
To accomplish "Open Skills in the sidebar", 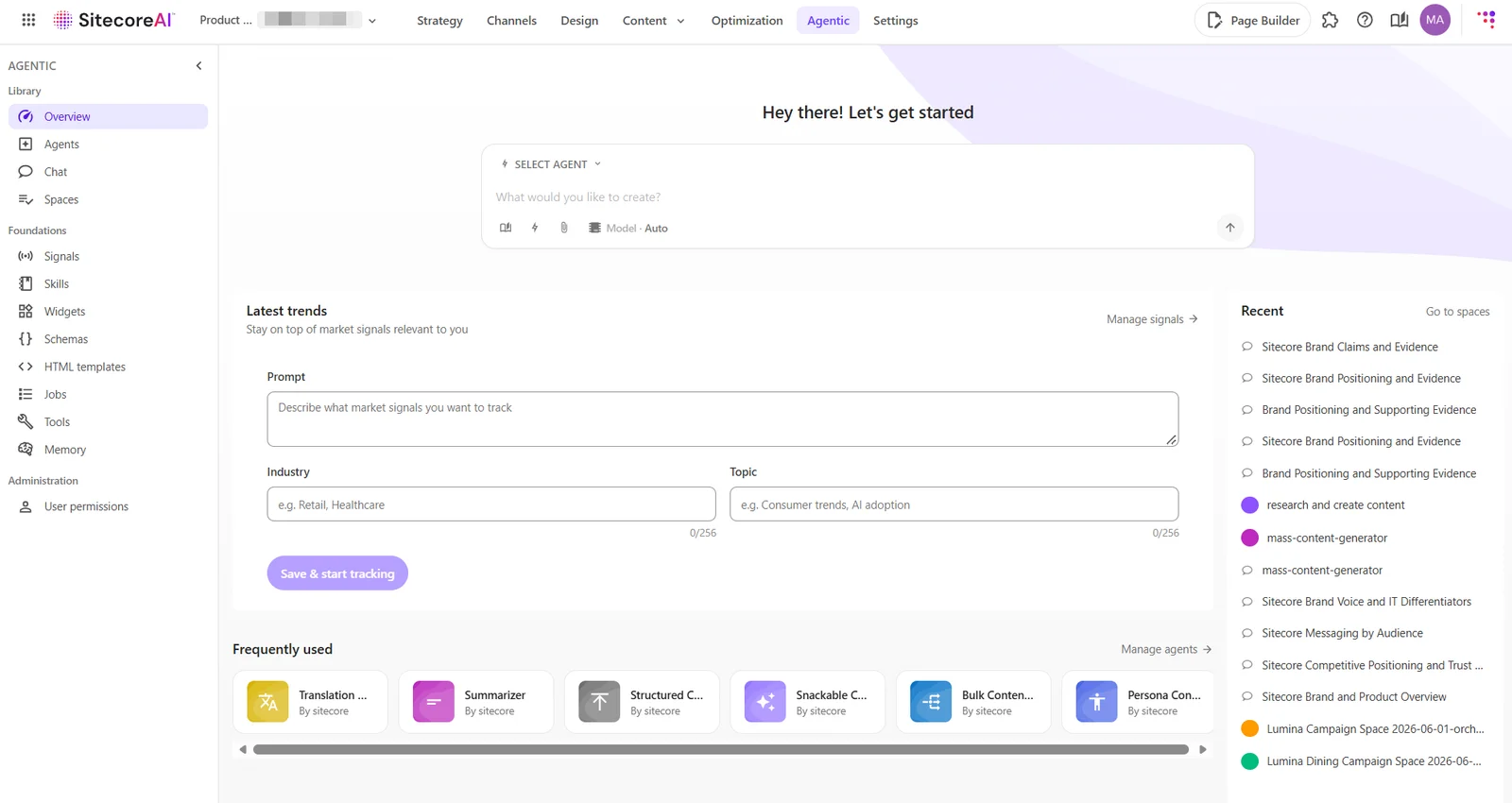I will (108, 283).
